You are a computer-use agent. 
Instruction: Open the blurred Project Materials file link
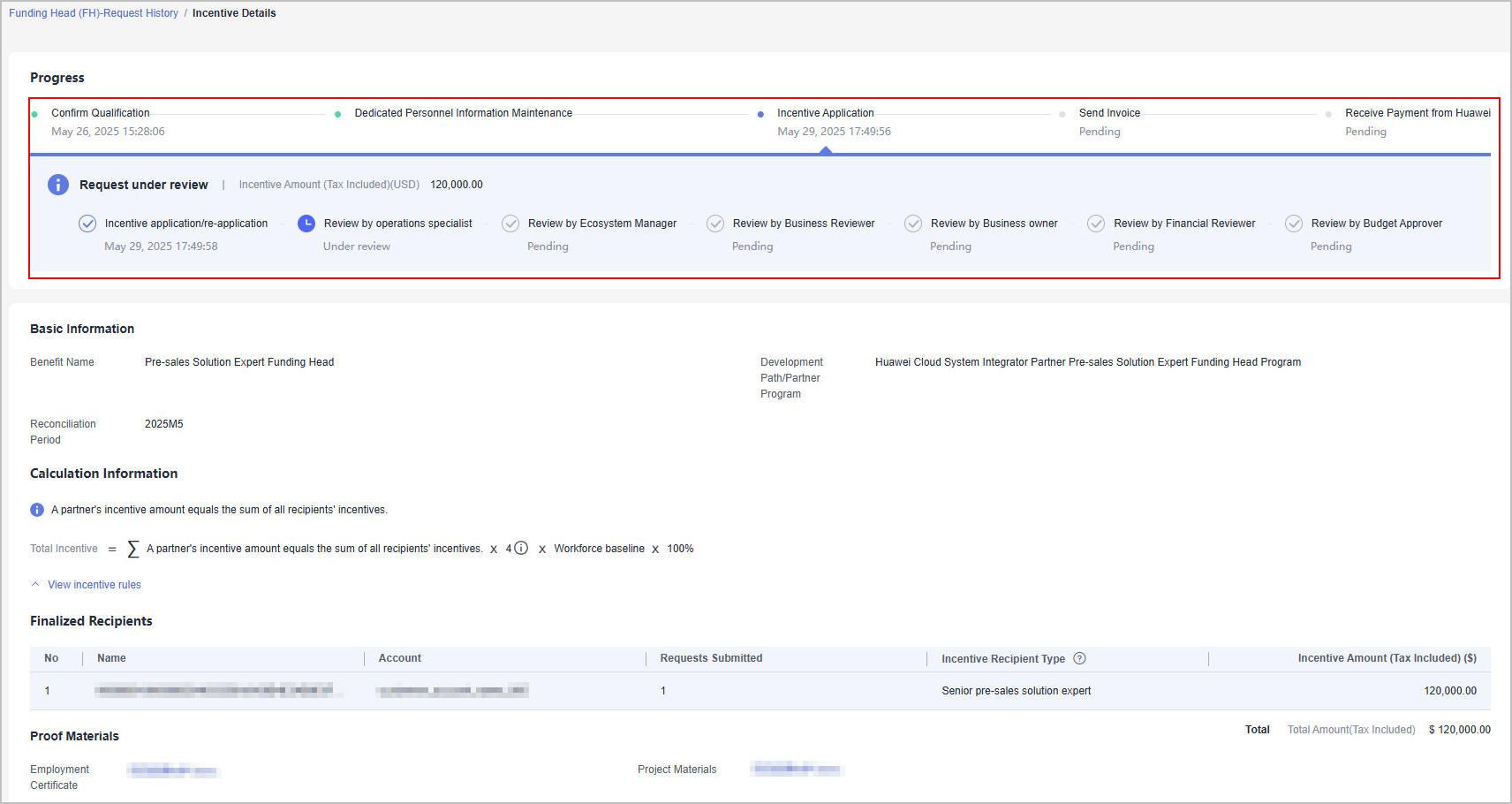797,770
